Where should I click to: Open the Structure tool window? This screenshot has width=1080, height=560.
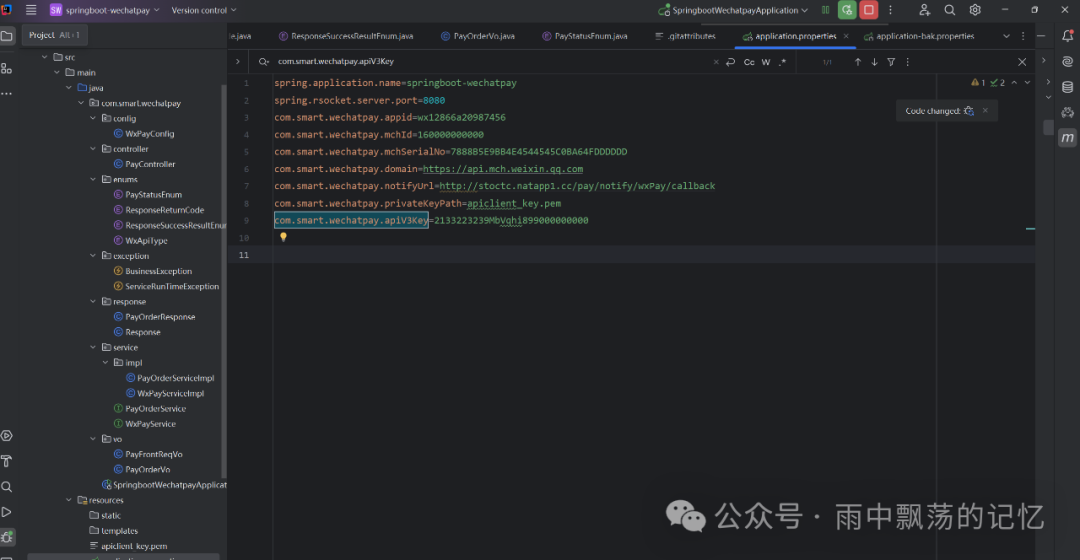(x=7, y=68)
